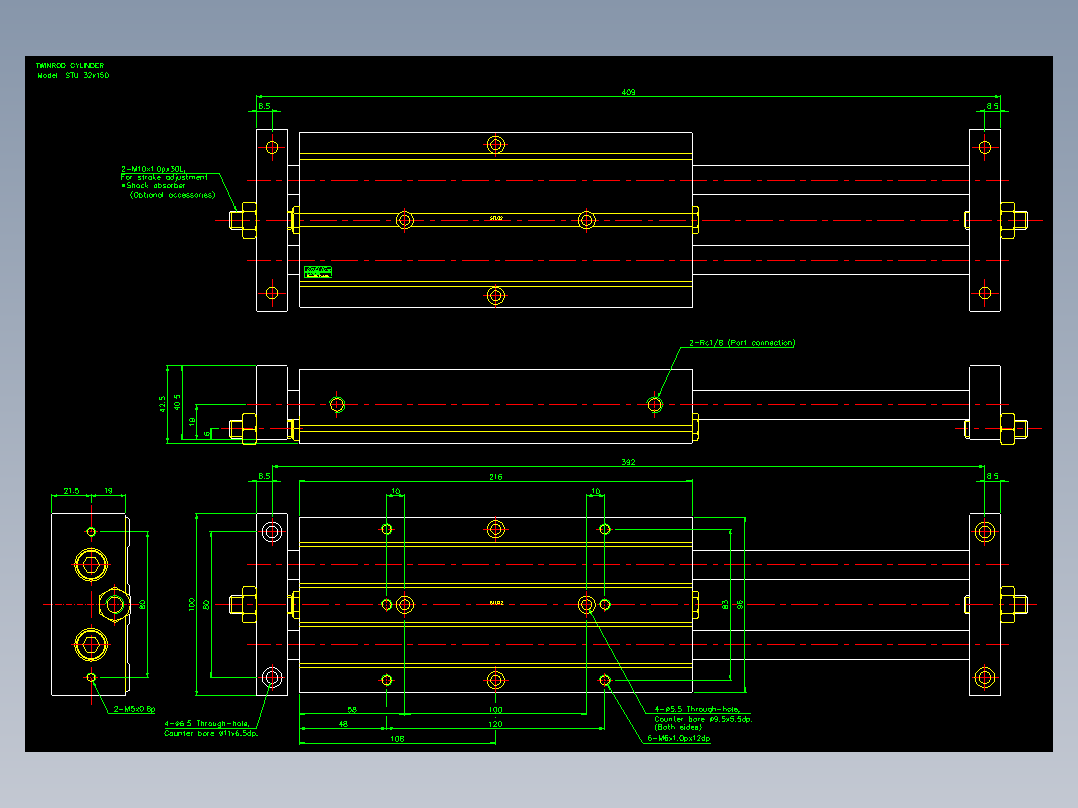This screenshot has width=1078, height=808.
Task: Select the "392" dimension value
Action: pyautogui.click(x=628, y=462)
